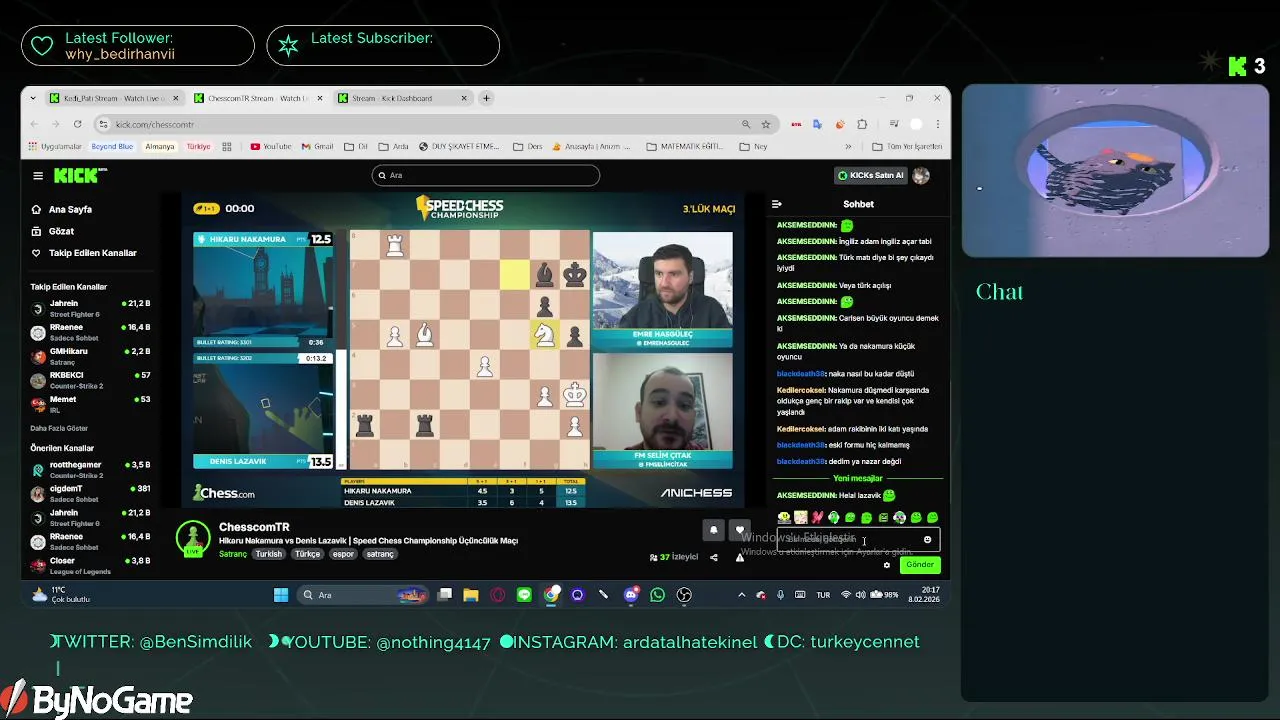Click the Satranç category link

pos(232,554)
